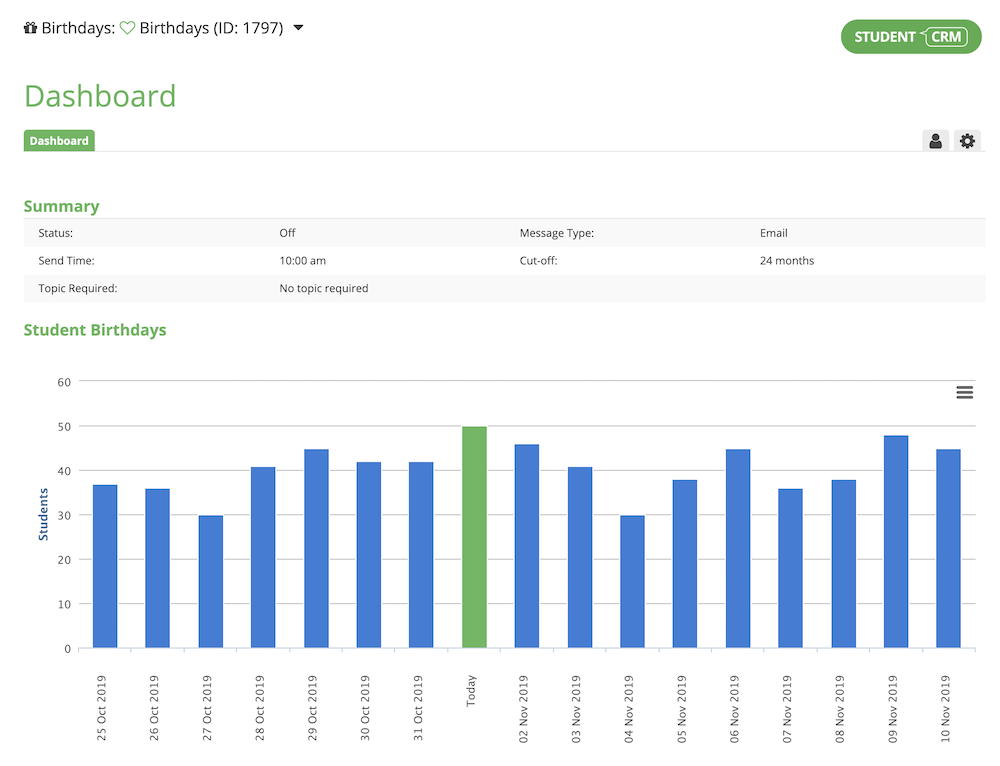Collapse the Summary section heading
The height and width of the screenshot is (766, 1000).
61,206
